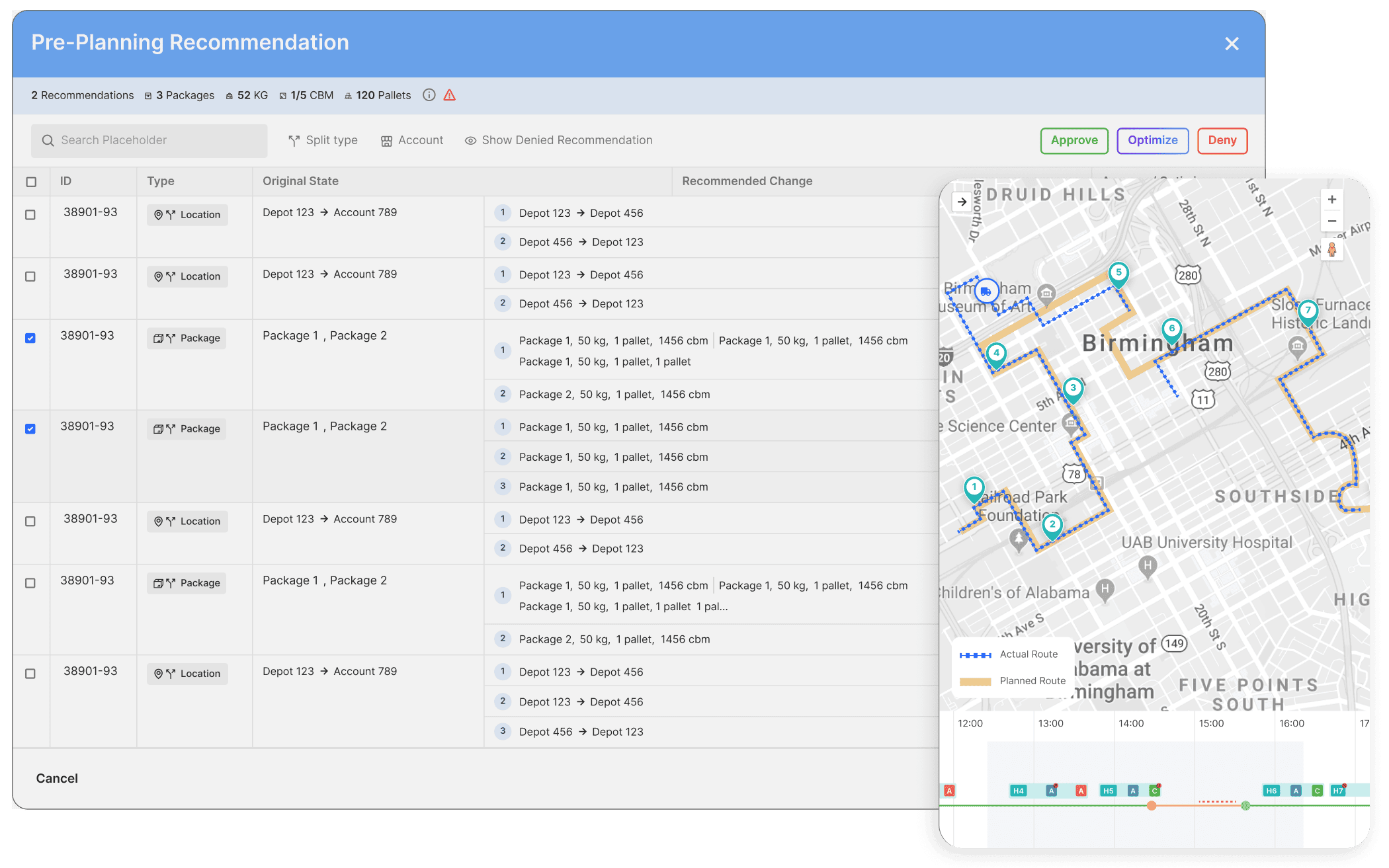Screen dimensions: 1389x868
Task: Check the last Location row checkbox
Action: point(30,674)
